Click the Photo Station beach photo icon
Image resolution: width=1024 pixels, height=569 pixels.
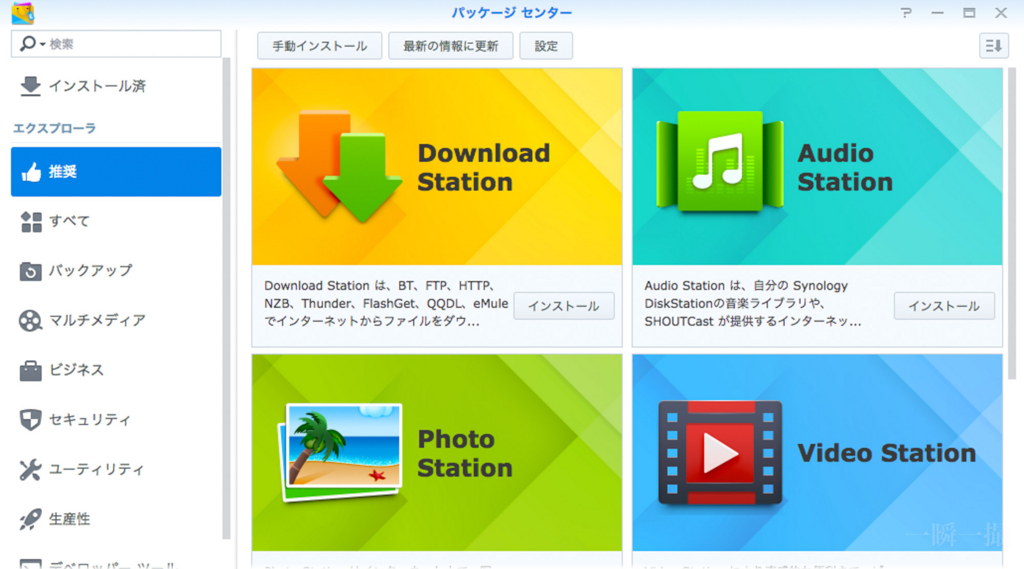tap(340, 453)
